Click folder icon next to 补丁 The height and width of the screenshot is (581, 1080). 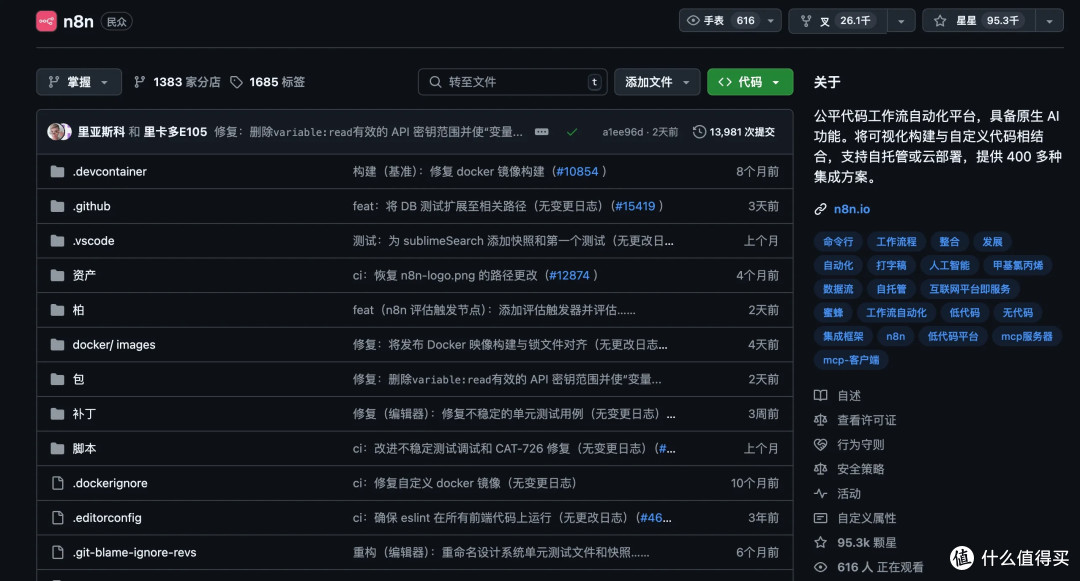(57, 414)
